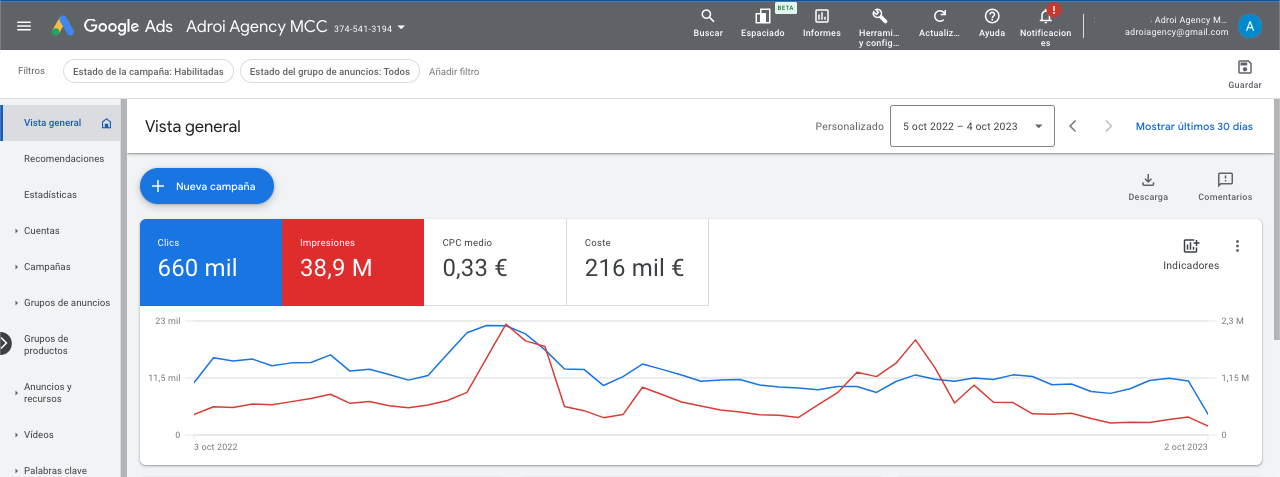Click the Buscar search icon
The image size is (1280, 477).
tap(707, 17)
